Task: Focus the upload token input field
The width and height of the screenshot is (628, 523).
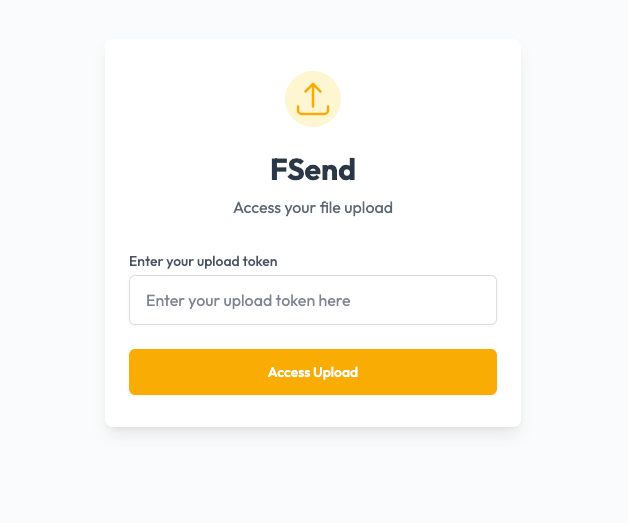Action: [x=313, y=300]
